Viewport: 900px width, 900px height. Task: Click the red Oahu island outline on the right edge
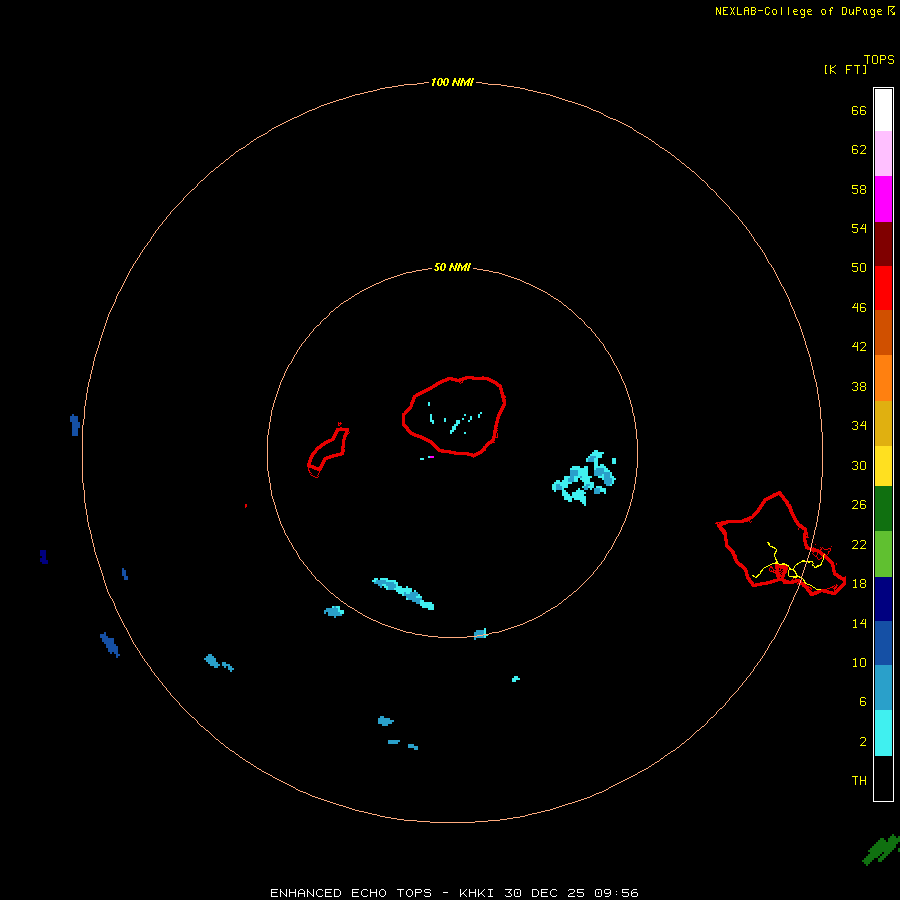[781, 544]
